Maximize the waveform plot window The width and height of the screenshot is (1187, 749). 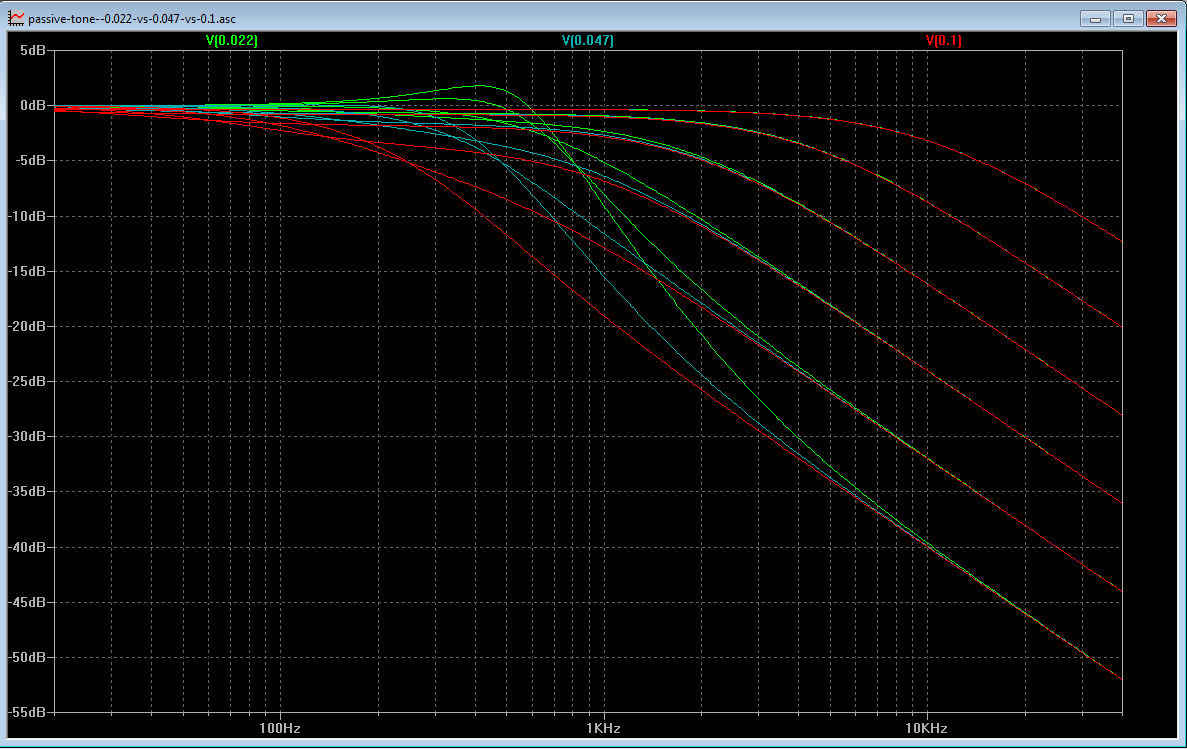pos(1128,18)
